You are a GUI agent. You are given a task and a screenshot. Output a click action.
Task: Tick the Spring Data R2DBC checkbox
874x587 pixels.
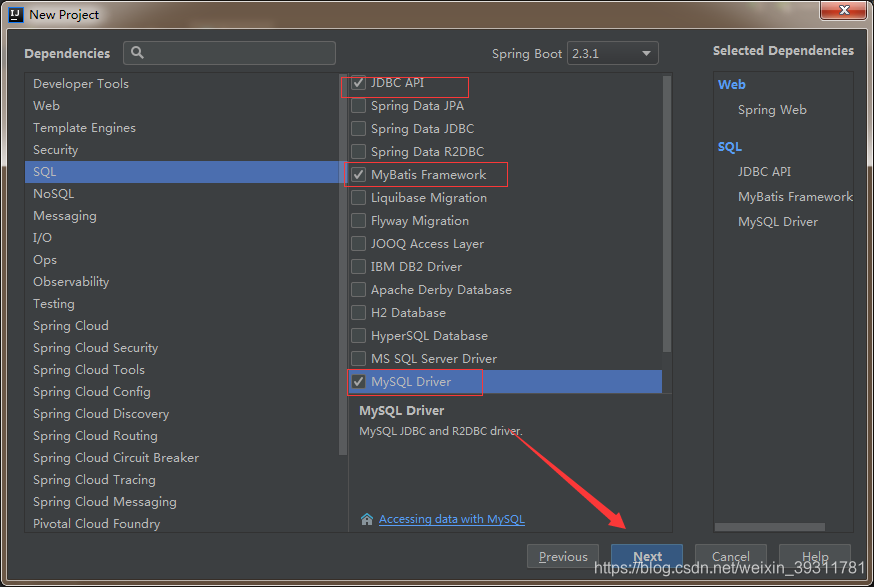(x=358, y=152)
